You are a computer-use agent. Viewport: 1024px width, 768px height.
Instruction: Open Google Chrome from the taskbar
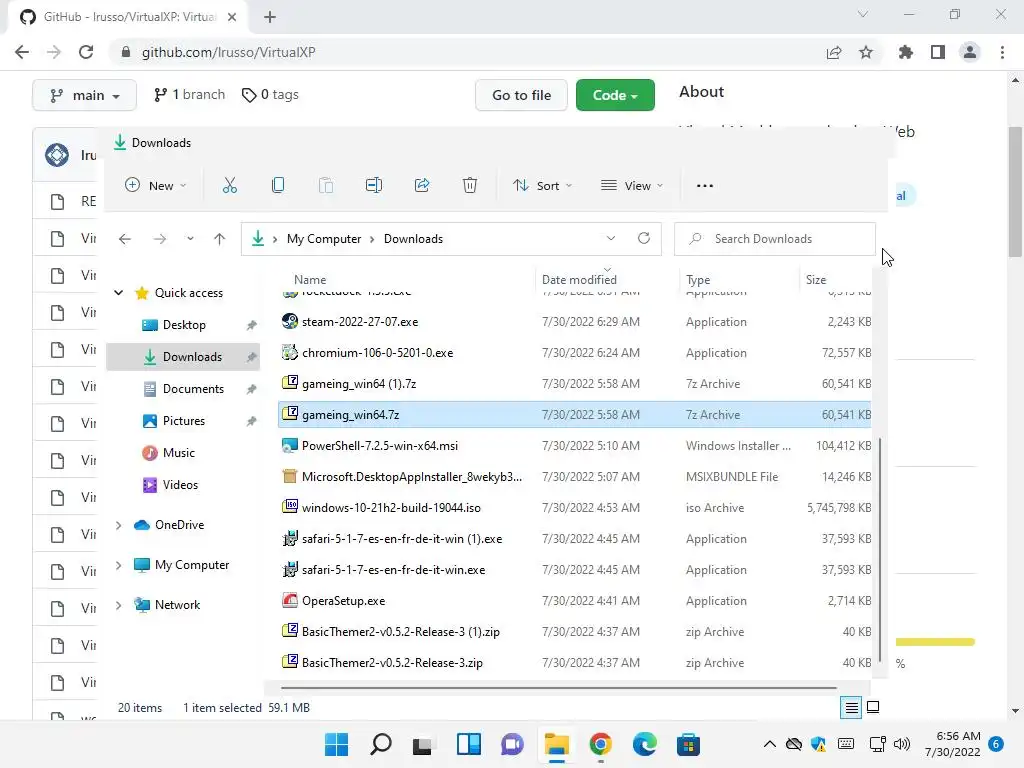(x=600, y=744)
